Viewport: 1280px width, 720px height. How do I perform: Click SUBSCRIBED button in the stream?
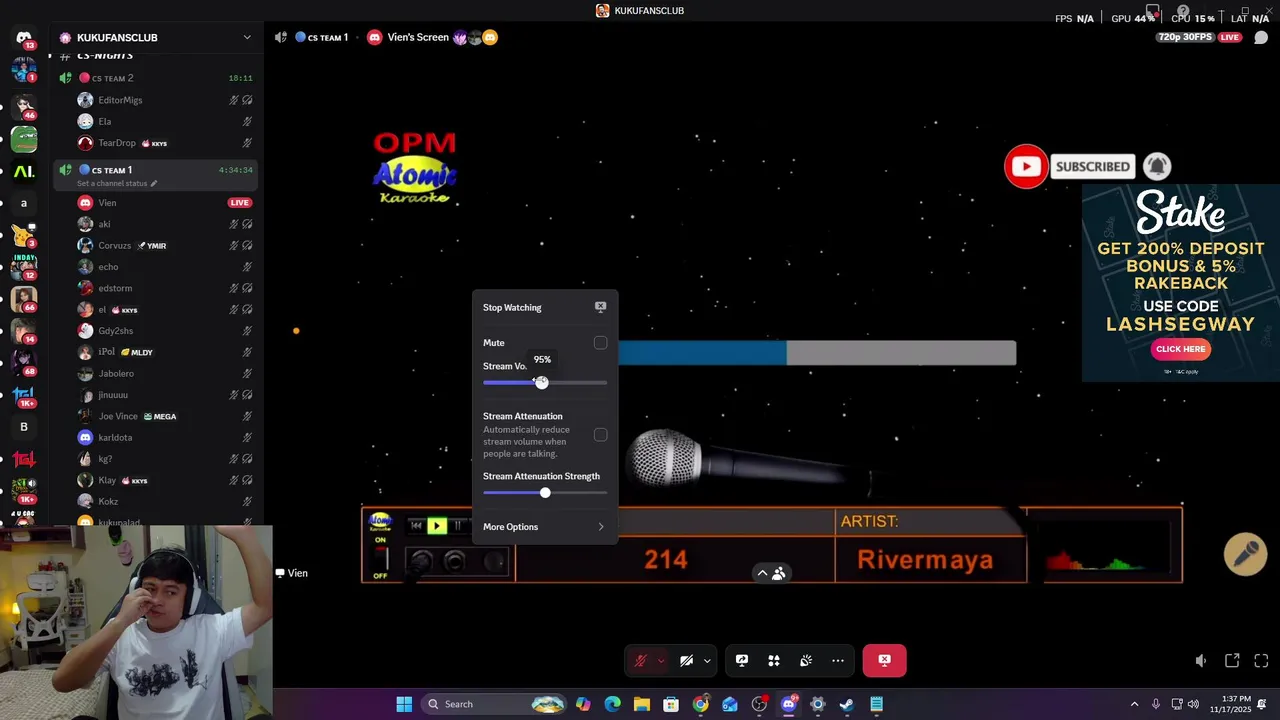[x=1092, y=167]
